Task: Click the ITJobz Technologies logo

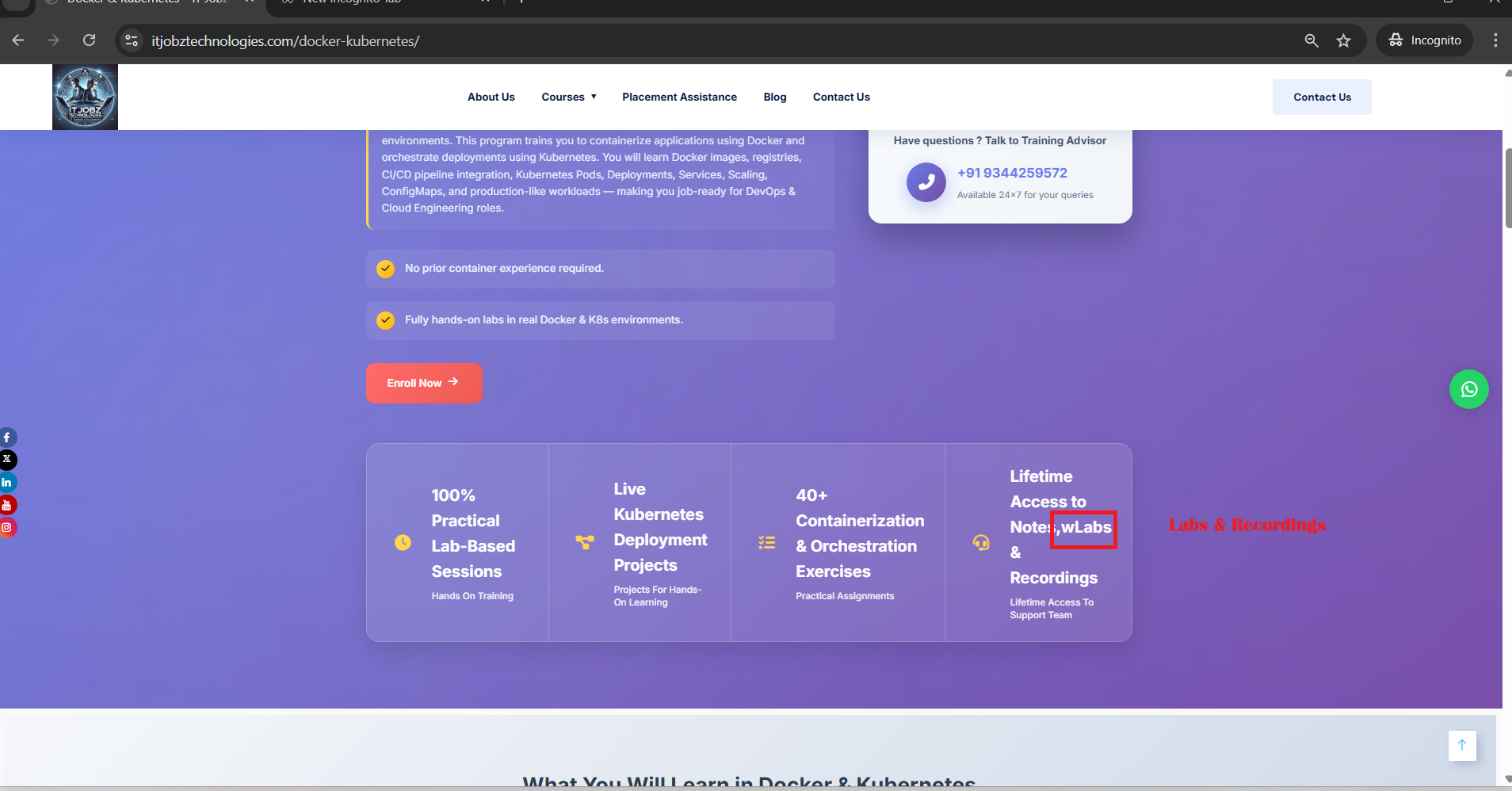Action: [x=85, y=97]
